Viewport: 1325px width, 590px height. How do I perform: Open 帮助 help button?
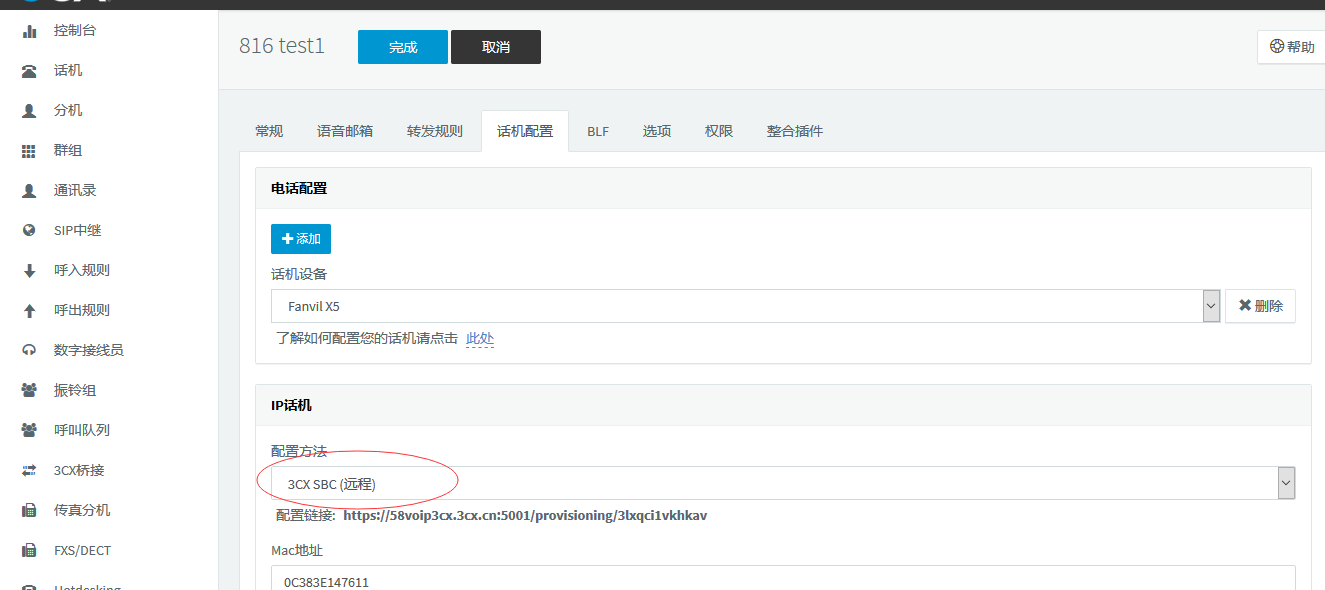coord(1291,47)
